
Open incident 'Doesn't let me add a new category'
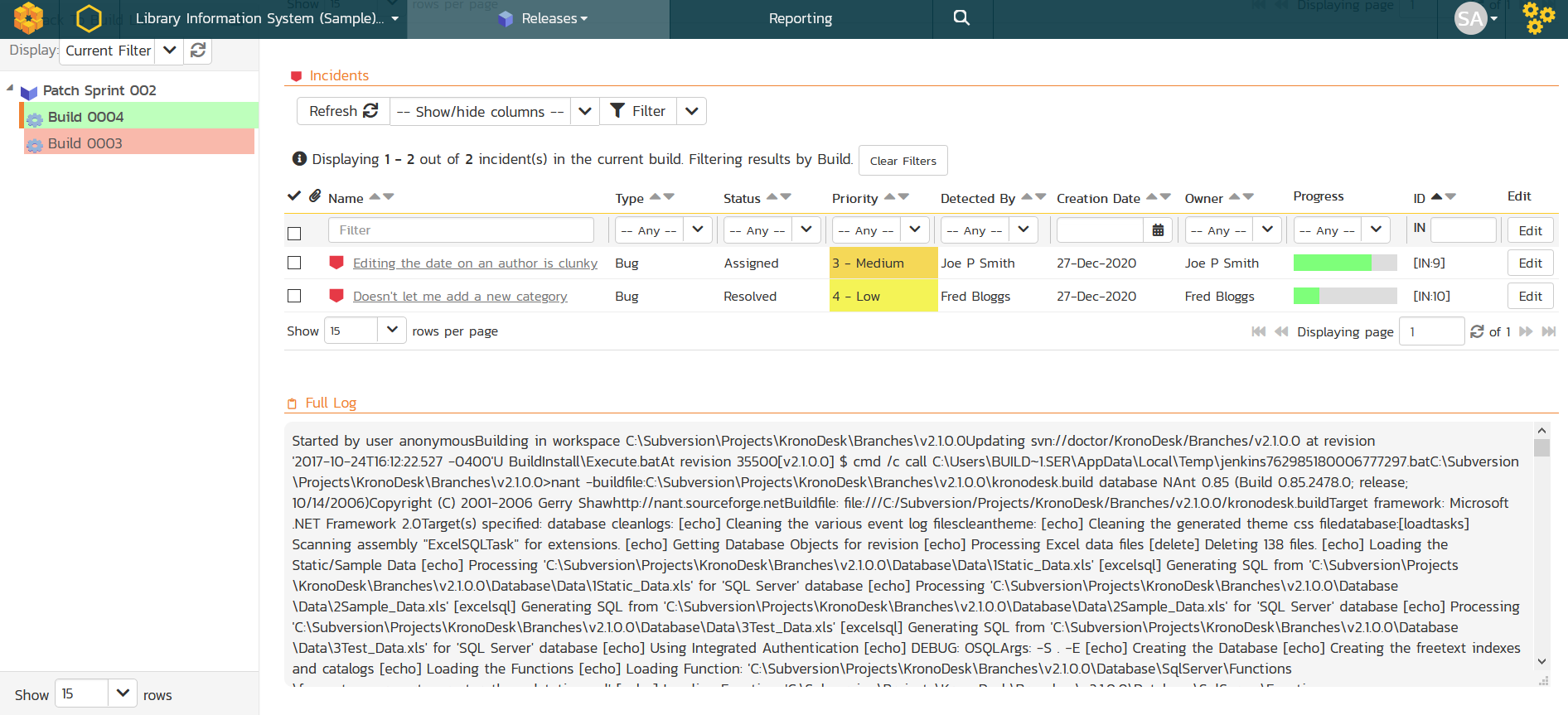coord(460,297)
